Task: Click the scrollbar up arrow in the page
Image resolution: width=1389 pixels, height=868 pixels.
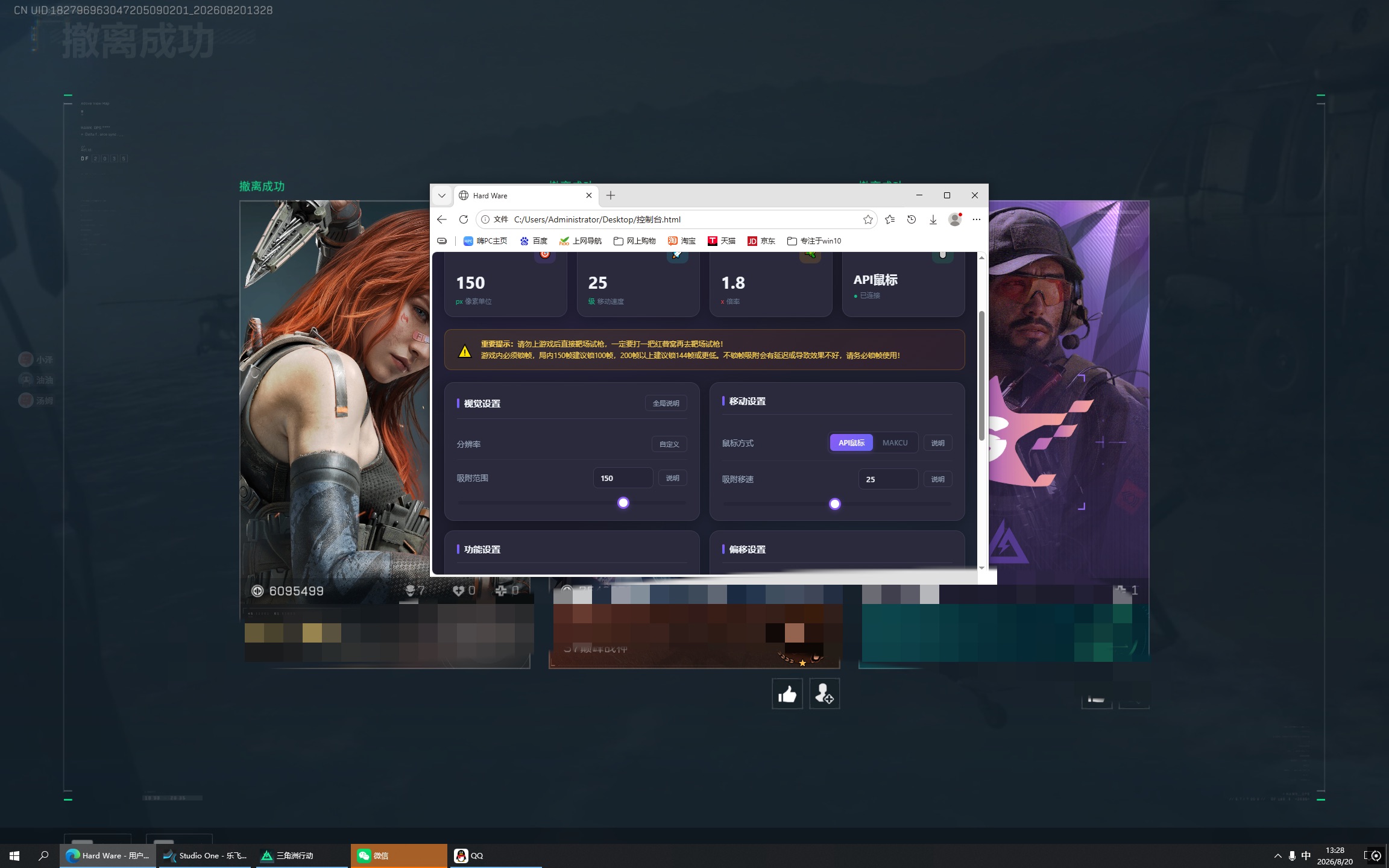Action: pyautogui.click(x=981, y=258)
